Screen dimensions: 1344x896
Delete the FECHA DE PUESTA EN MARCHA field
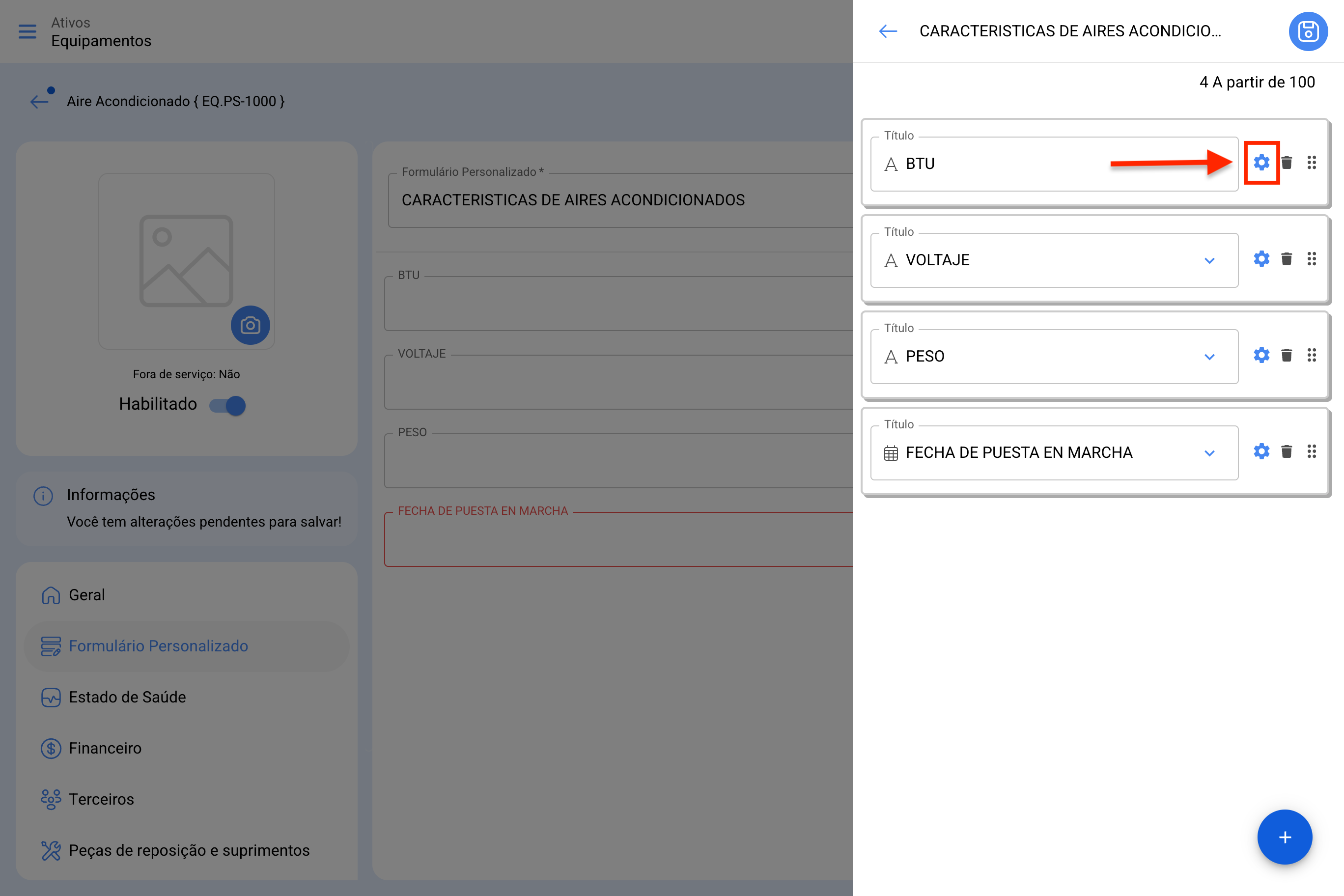click(1287, 451)
